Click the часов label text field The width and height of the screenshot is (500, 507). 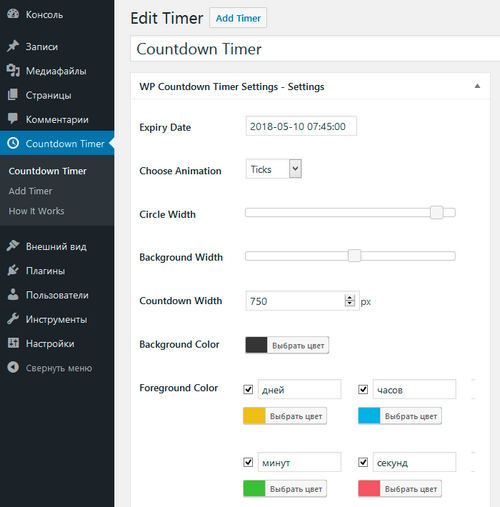pyautogui.click(x=414, y=389)
